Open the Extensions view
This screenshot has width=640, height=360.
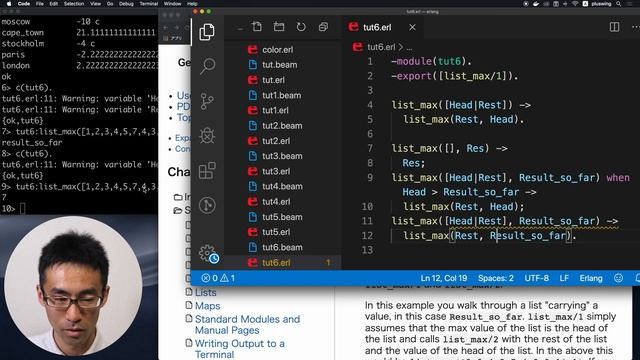coord(207,170)
